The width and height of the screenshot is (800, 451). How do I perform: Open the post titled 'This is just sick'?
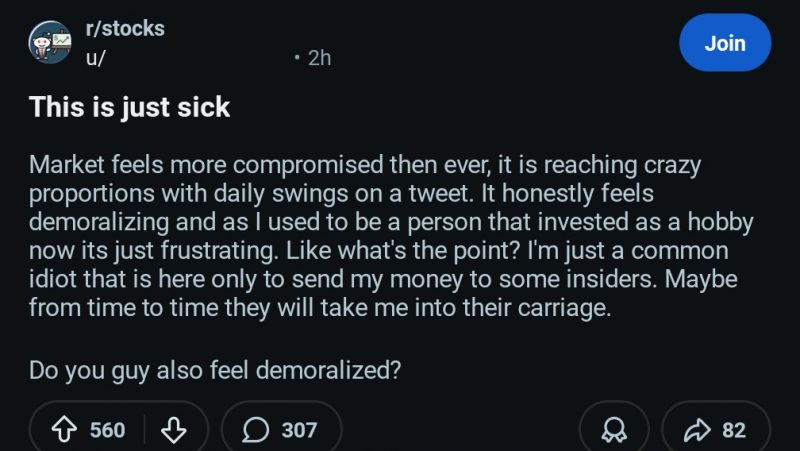click(130, 107)
